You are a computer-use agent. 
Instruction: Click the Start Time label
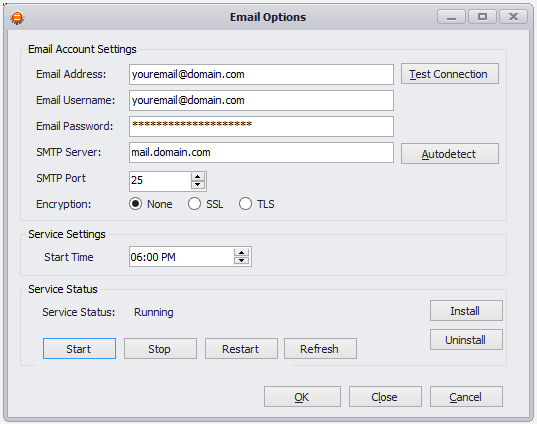pyautogui.click(x=68, y=257)
